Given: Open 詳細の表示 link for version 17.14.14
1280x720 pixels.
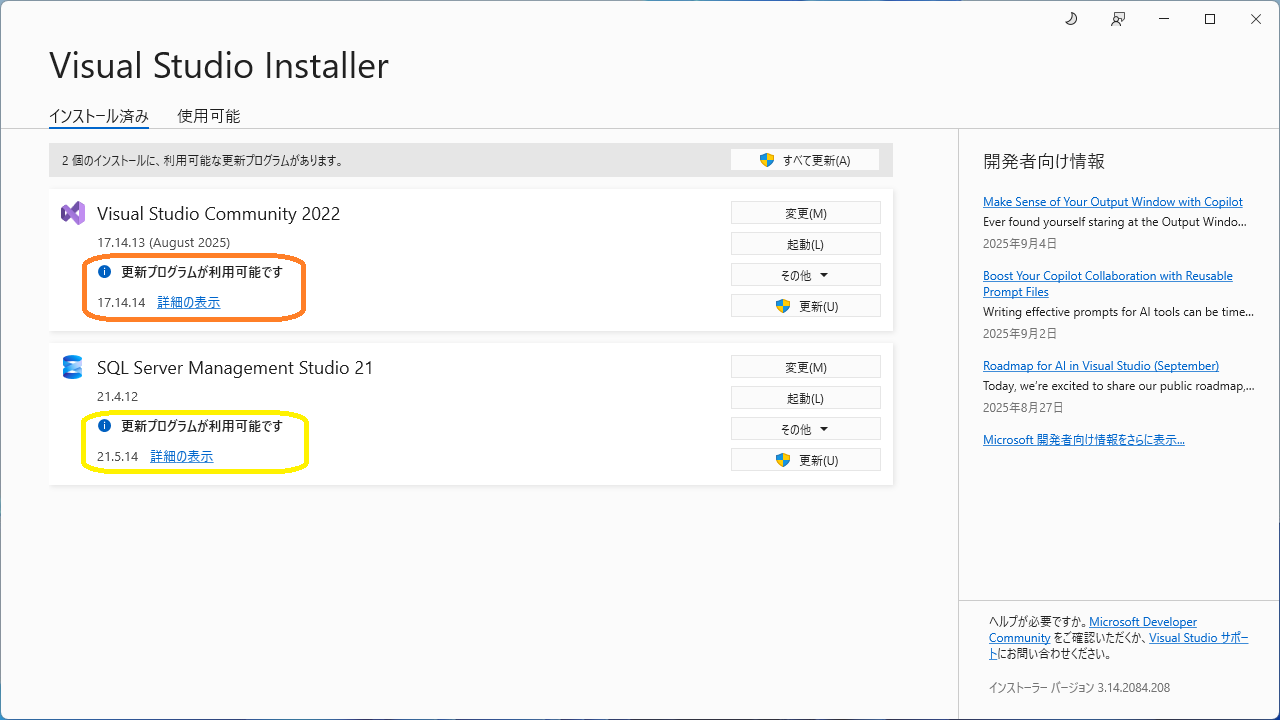Looking at the screenshot, I should coord(189,302).
